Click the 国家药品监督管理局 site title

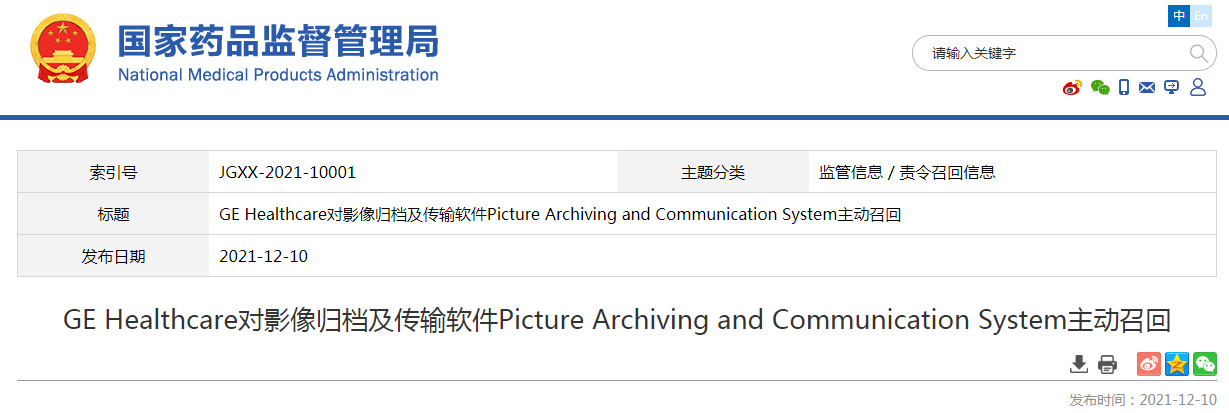[278, 41]
